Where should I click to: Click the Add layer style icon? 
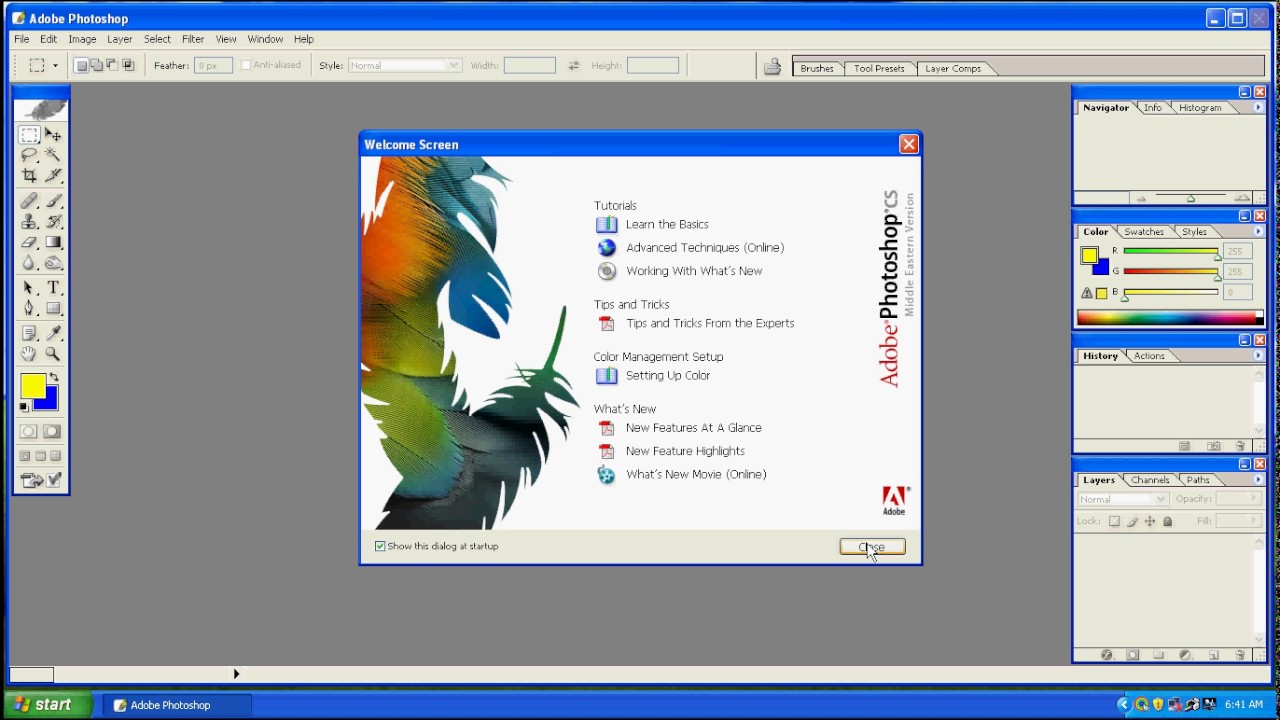1106,655
